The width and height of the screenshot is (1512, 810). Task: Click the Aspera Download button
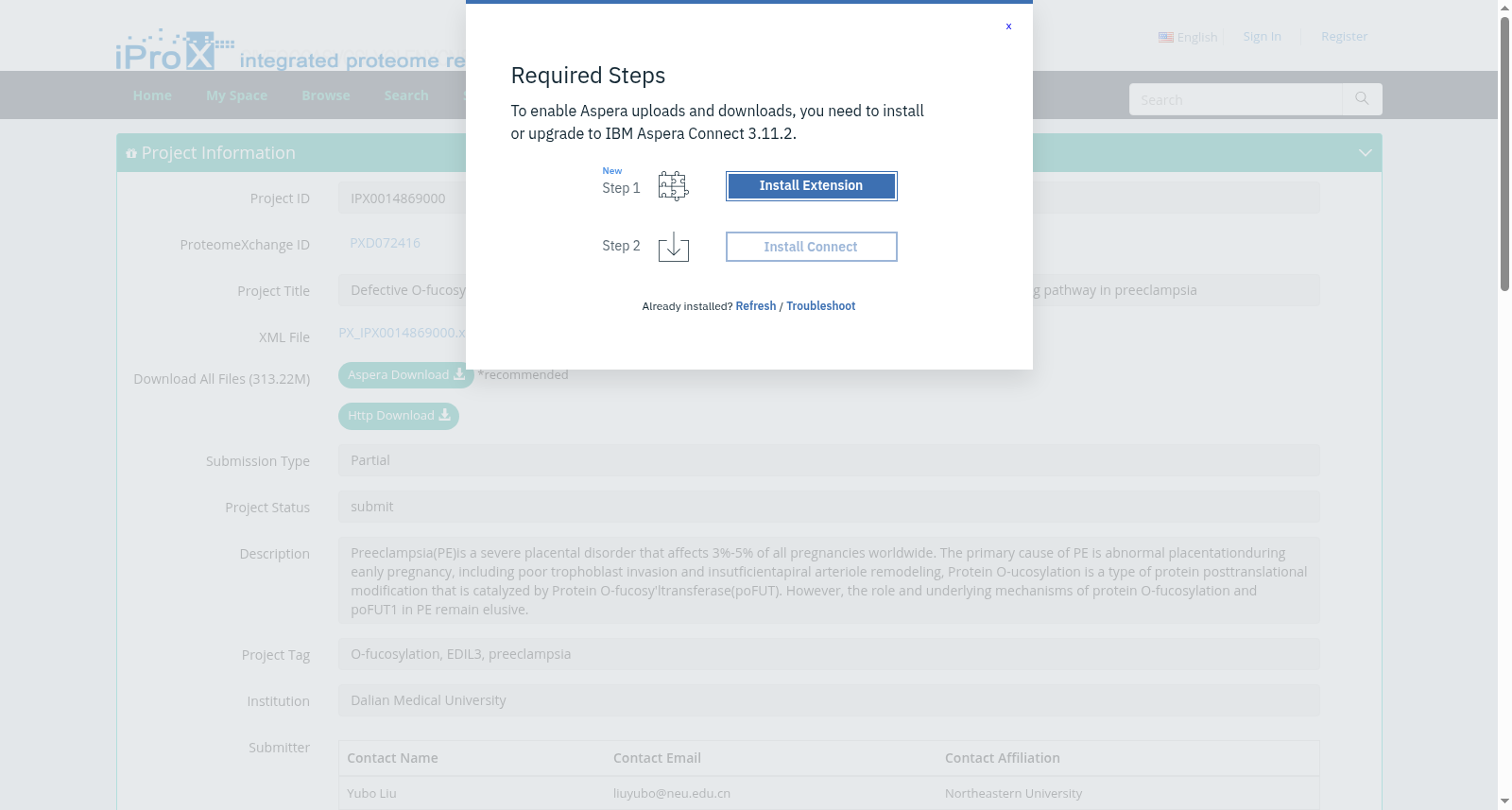(406, 375)
